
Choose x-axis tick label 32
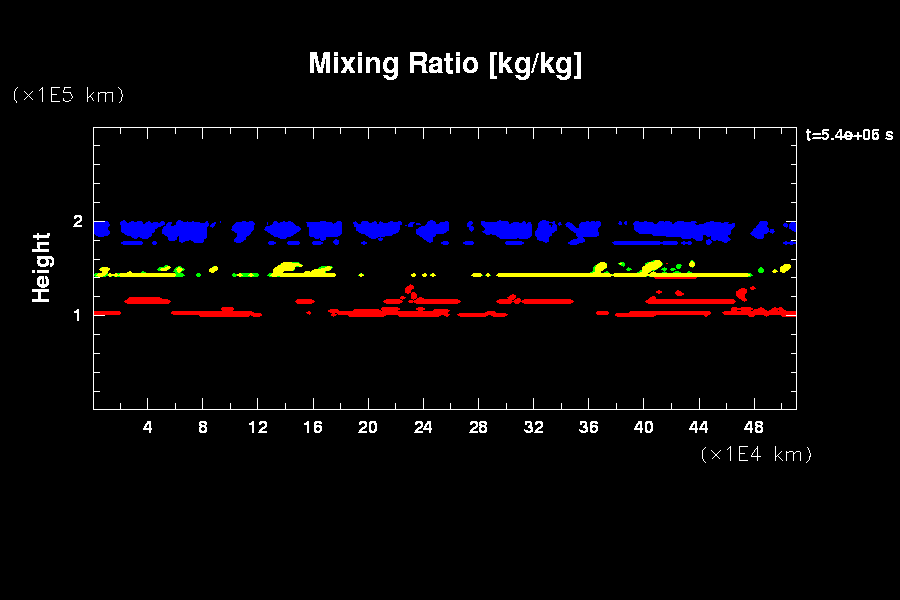pyautogui.click(x=533, y=428)
